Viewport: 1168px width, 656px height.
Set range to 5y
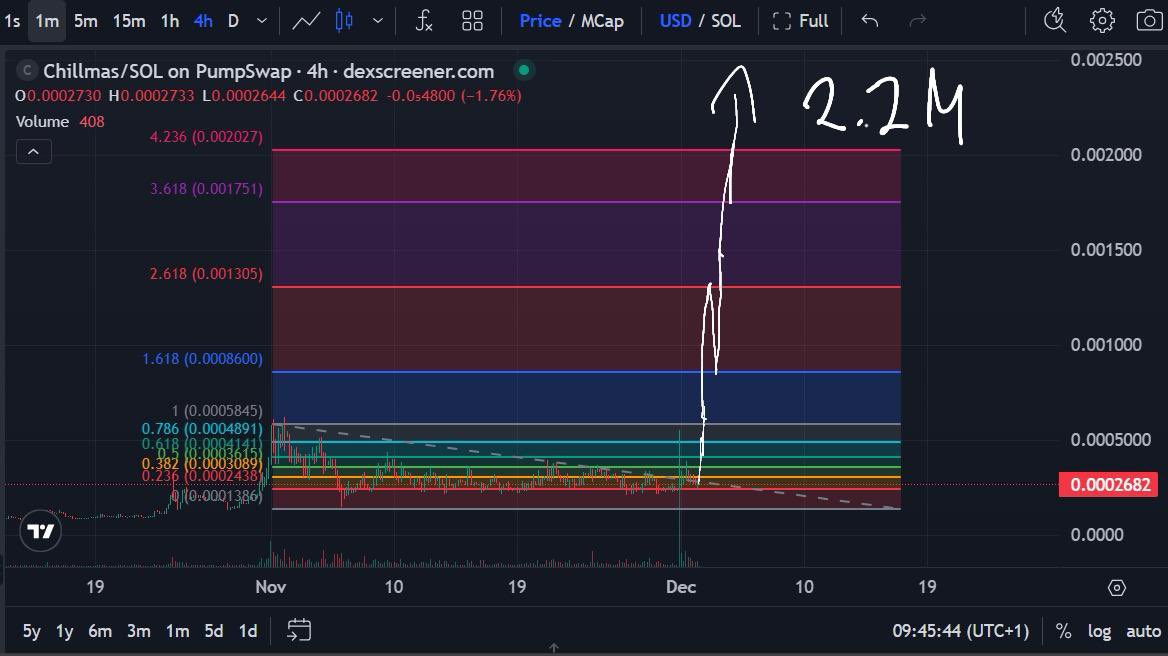31,631
